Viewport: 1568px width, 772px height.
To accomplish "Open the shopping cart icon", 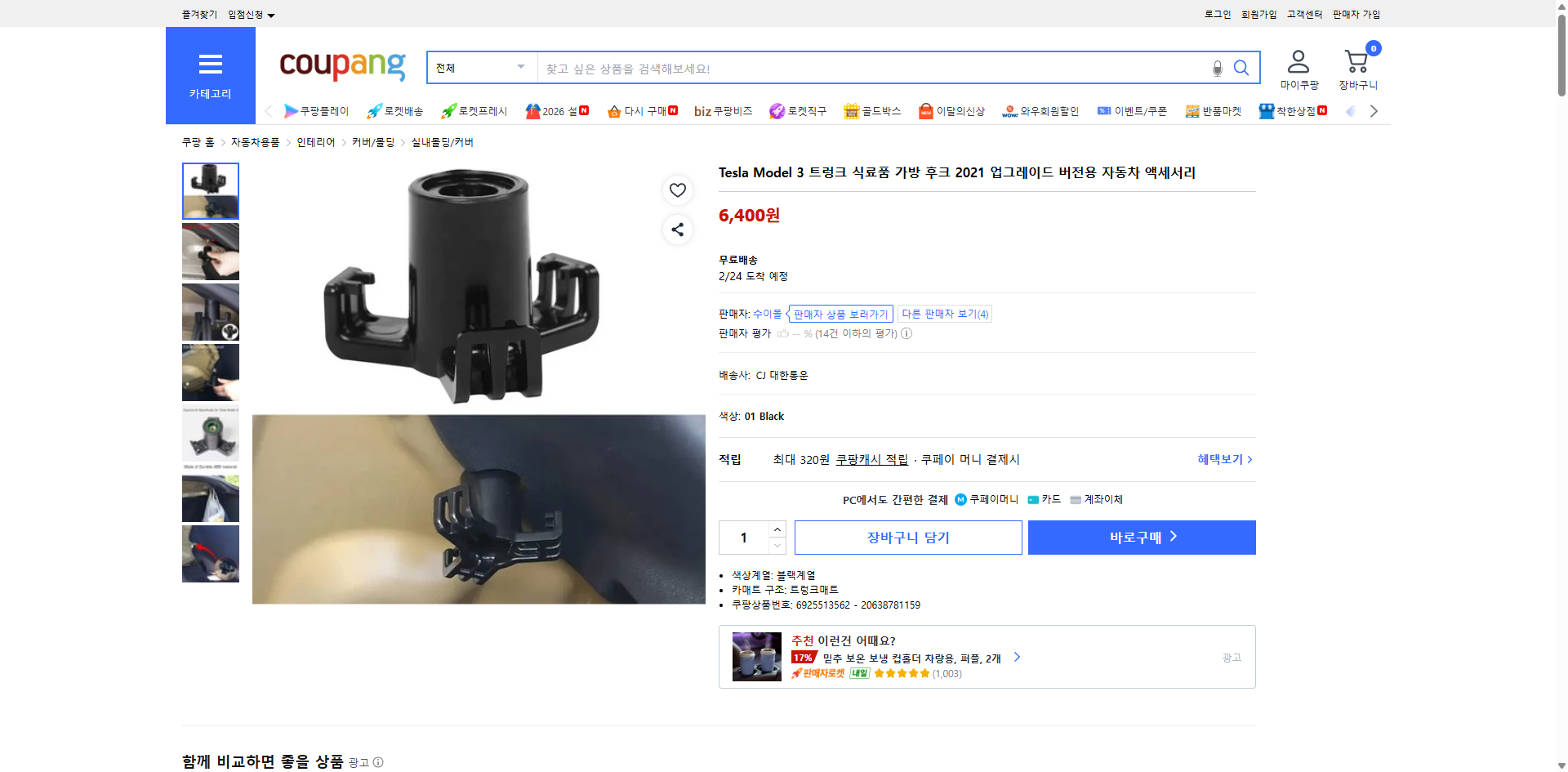I will 1356,59.
